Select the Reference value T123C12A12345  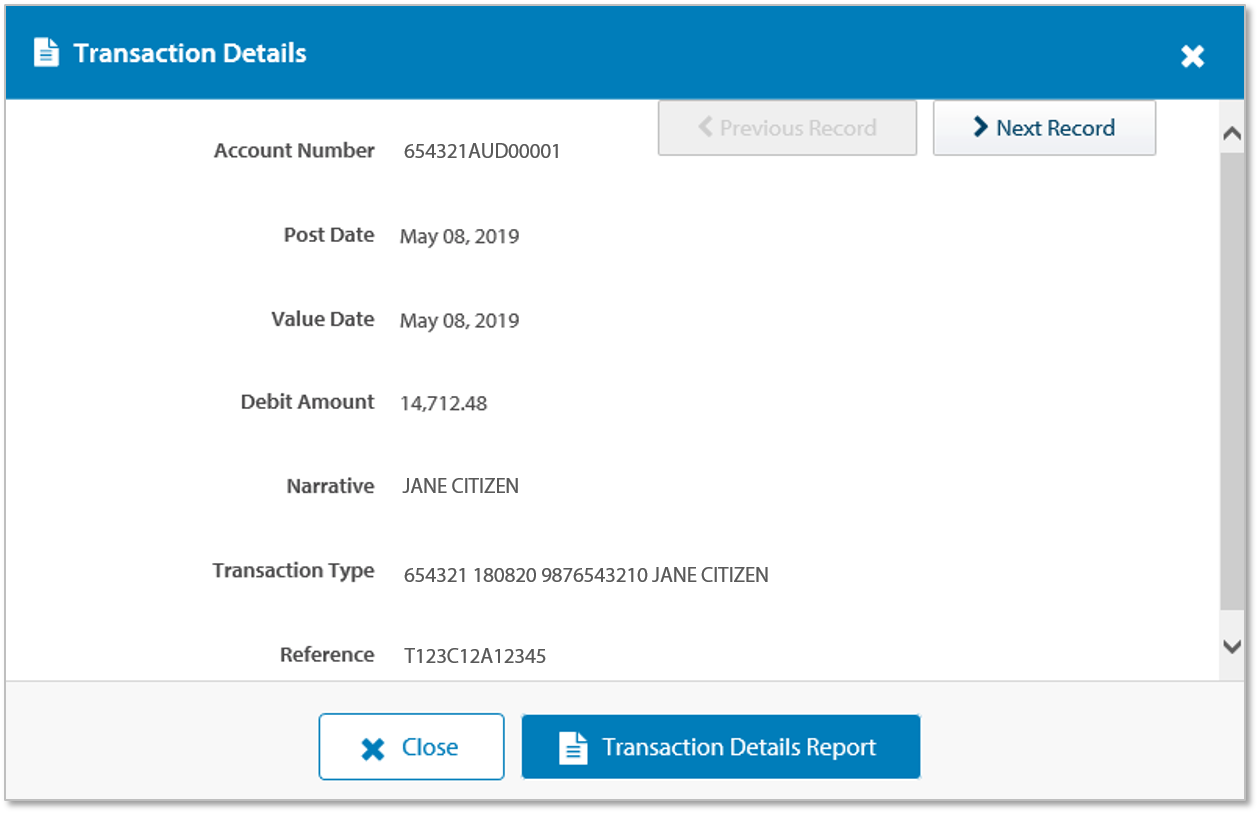[x=473, y=656]
